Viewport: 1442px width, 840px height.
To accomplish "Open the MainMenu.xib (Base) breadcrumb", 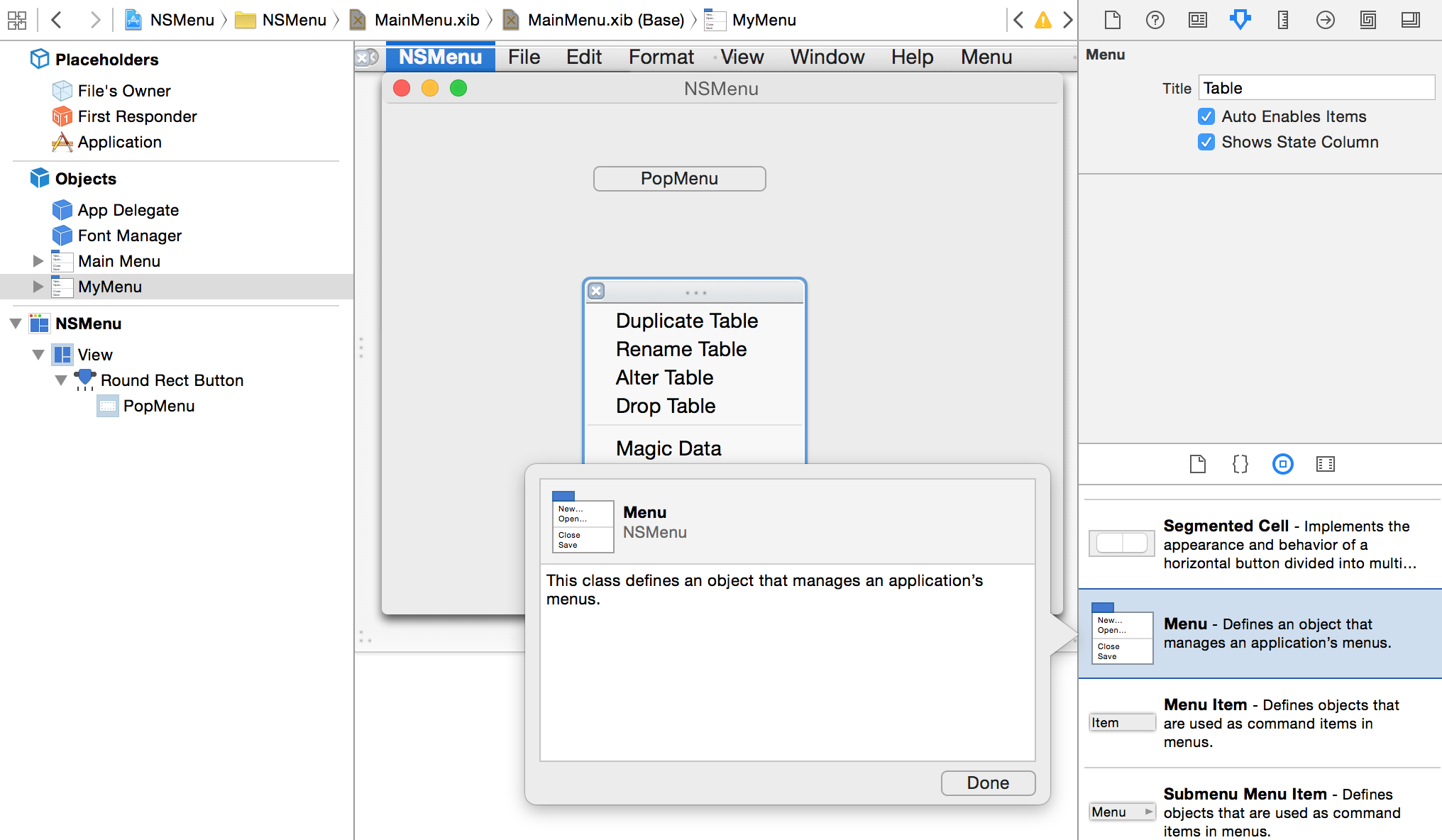I will point(594,20).
